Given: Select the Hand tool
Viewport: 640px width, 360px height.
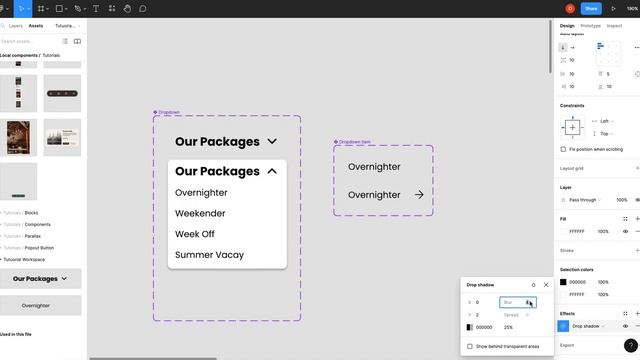Looking at the screenshot, I should click(x=127, y=9).
